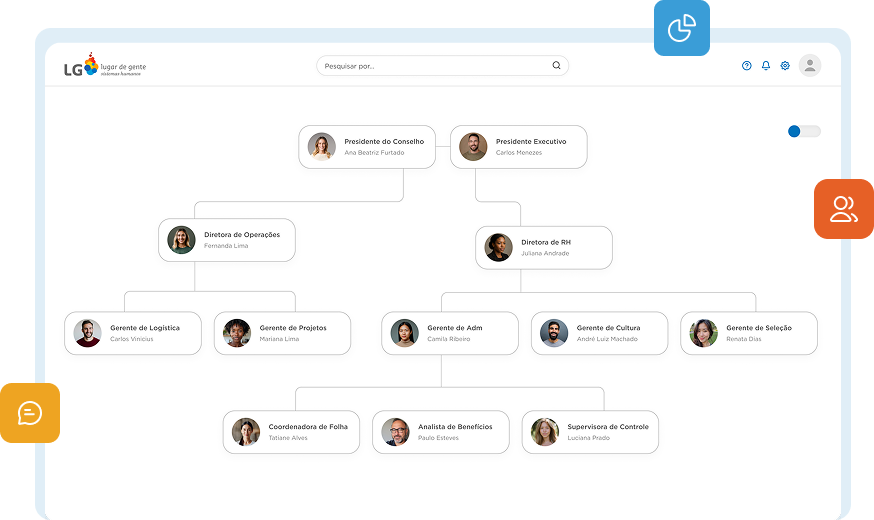Select Analista de Benefícios Paulo Esteves
The image size is (874, 520).
[x=441, y=432]
